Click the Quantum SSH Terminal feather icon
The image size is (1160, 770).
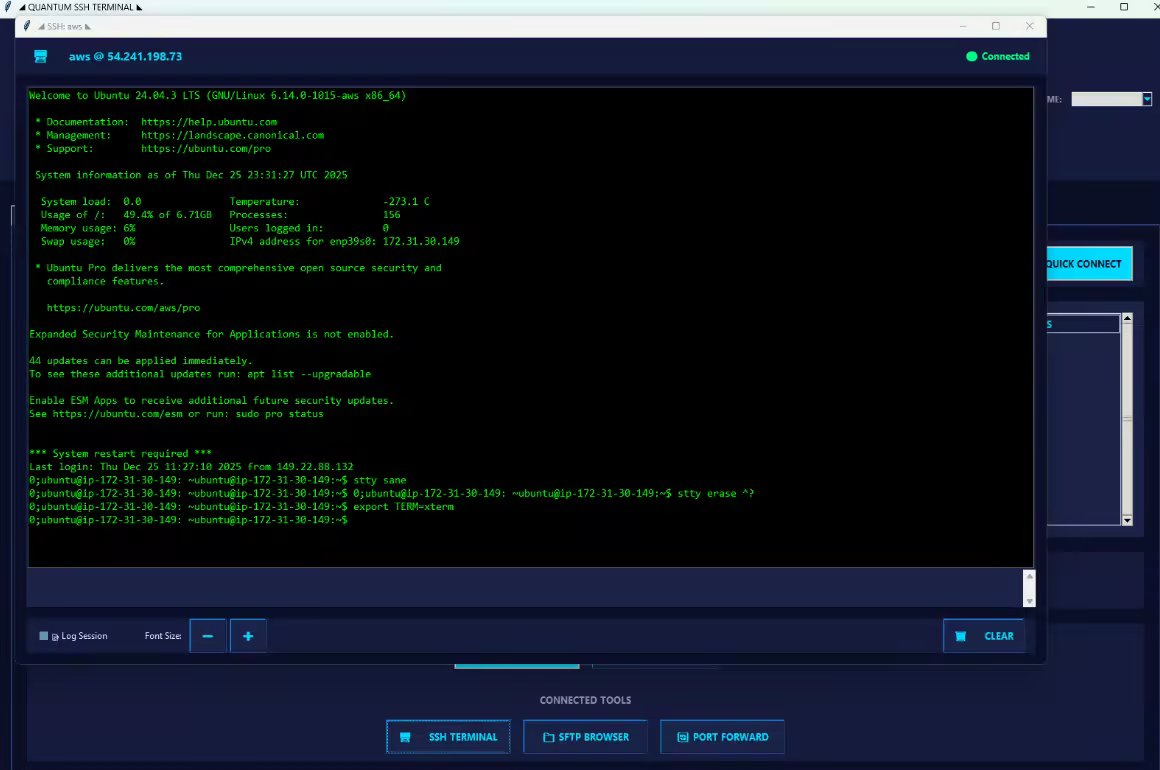point(8,7)
